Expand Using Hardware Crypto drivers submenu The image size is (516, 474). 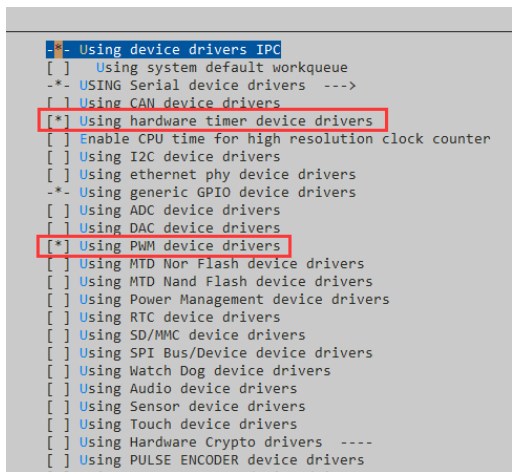click(210, 442)
